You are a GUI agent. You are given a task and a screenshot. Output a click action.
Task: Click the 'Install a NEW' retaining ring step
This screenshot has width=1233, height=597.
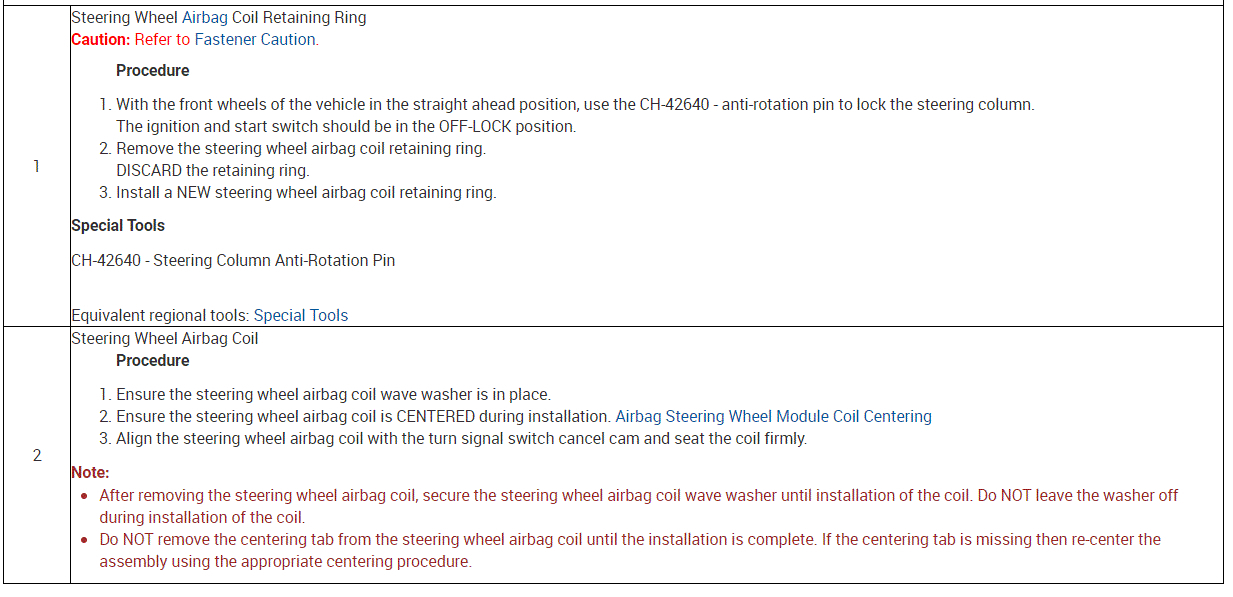305,192
